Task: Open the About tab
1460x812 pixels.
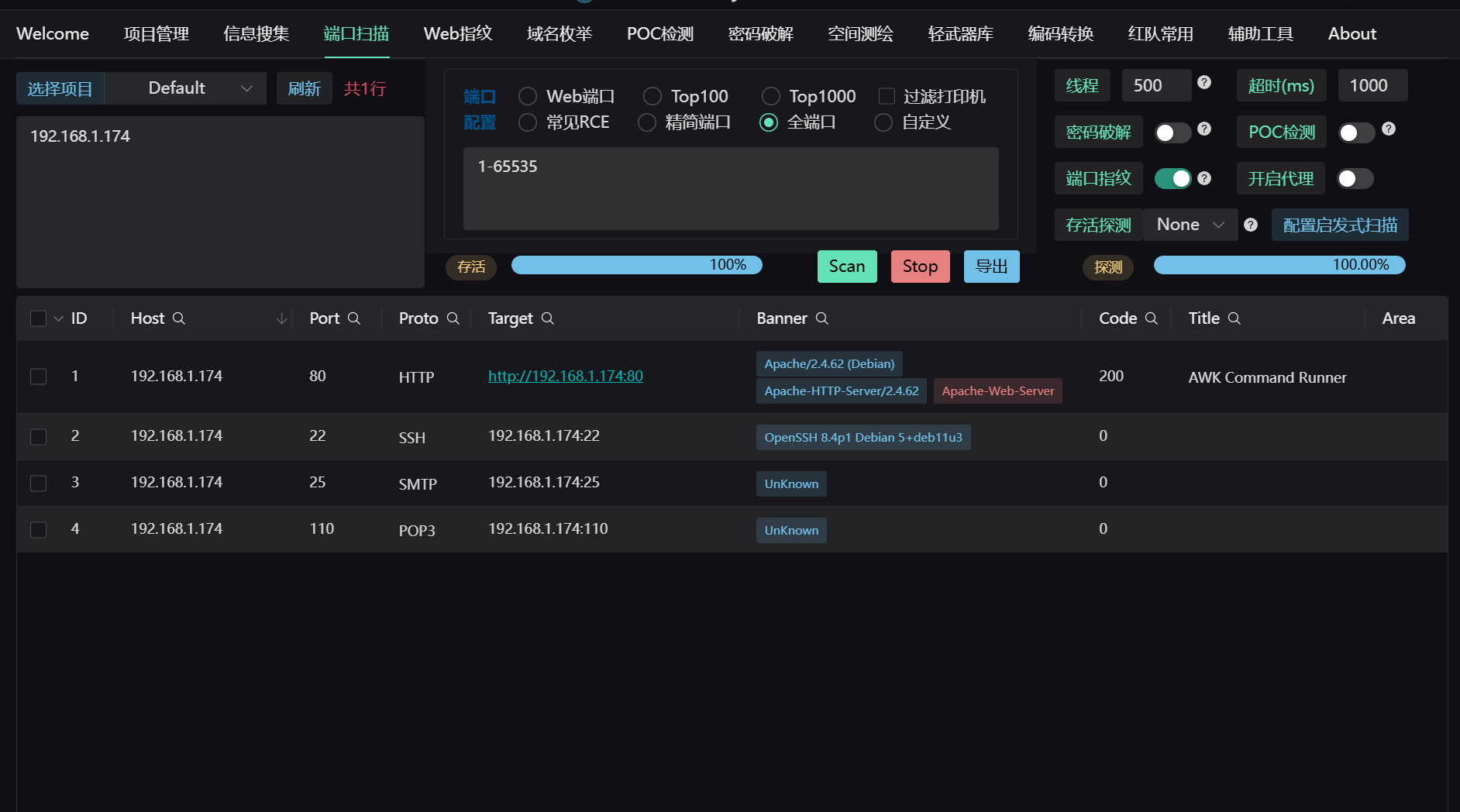Action: pyautogui.click(x=1352, y=34)
